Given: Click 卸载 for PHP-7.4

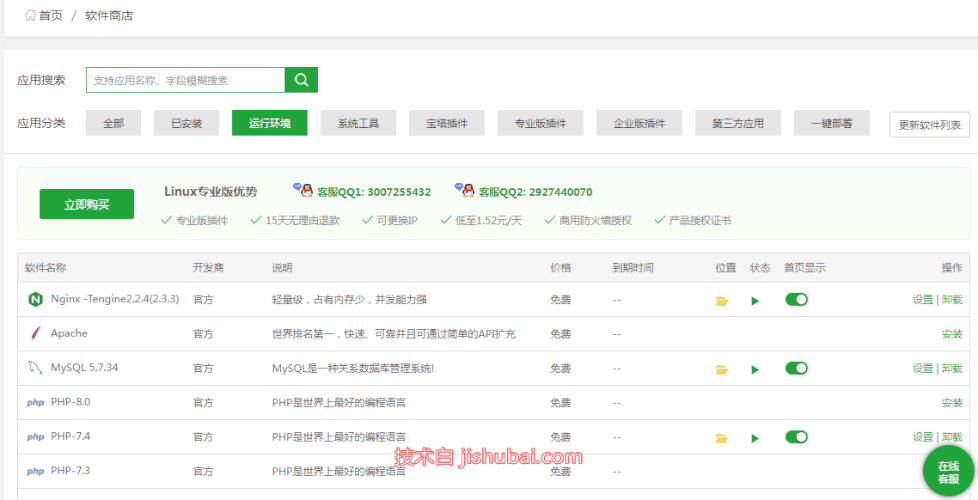Looking at the screenshot, I should click(952, 436).
